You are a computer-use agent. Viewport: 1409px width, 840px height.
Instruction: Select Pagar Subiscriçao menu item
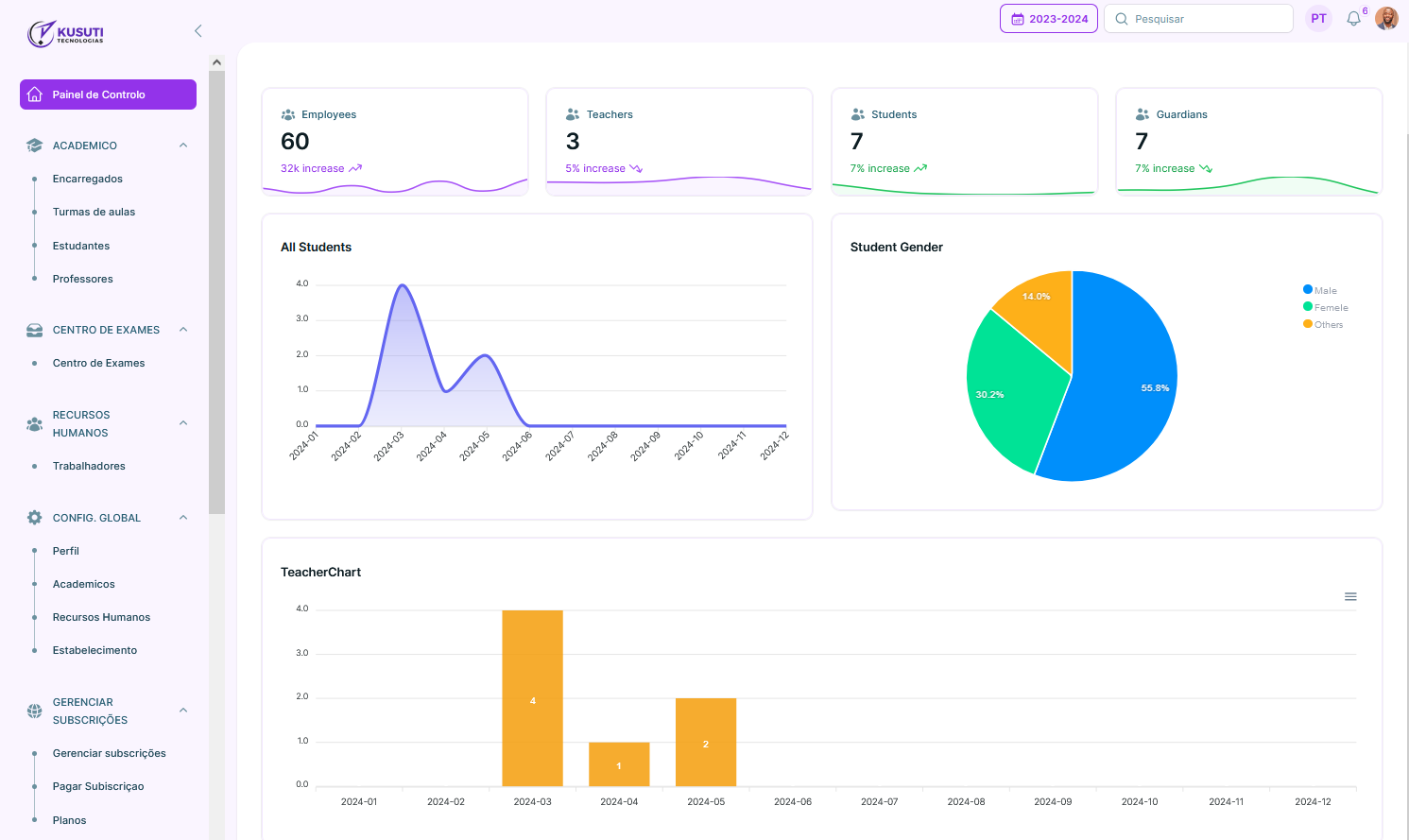[x=98, y=786]
